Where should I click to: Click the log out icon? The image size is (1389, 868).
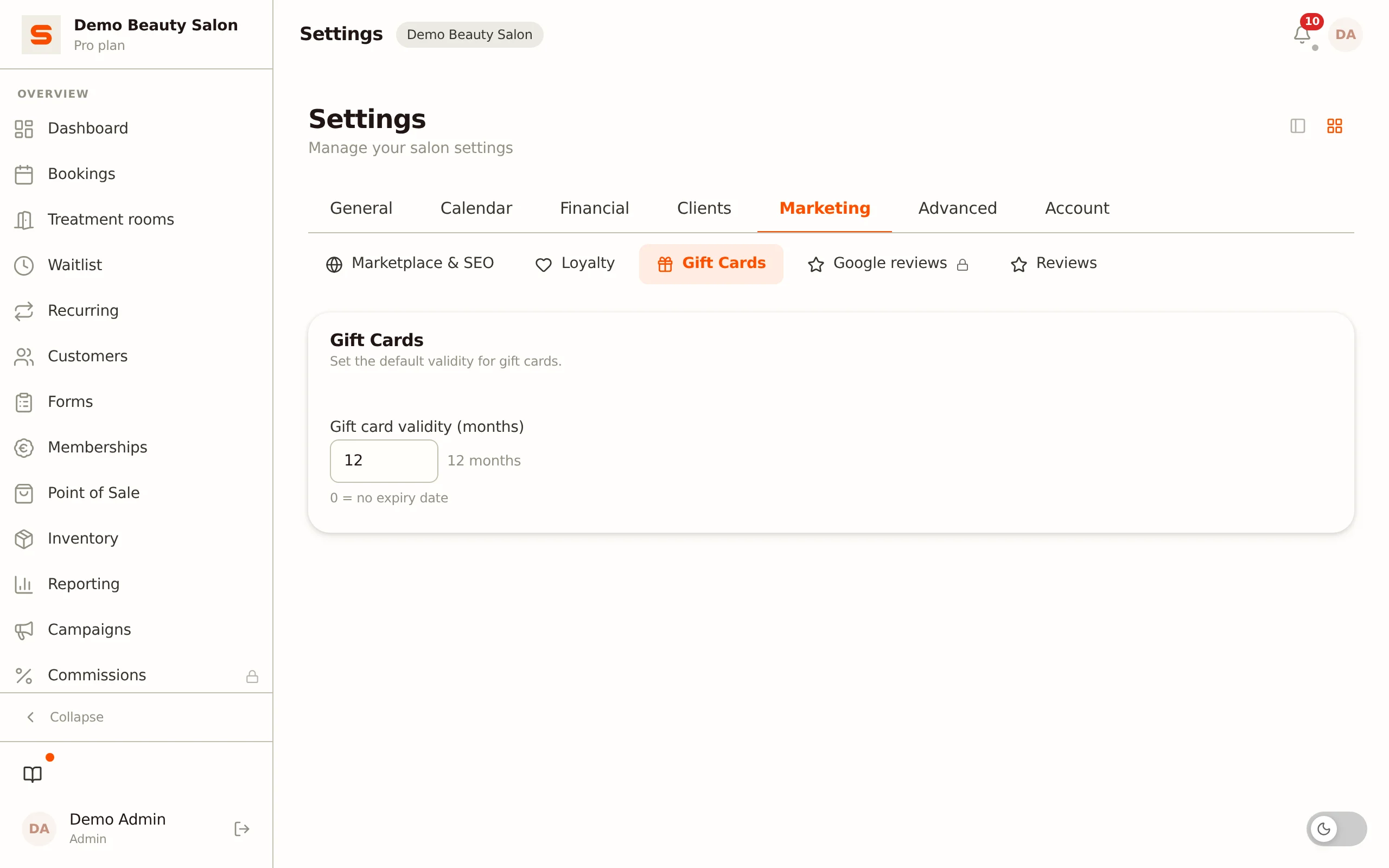241,829
